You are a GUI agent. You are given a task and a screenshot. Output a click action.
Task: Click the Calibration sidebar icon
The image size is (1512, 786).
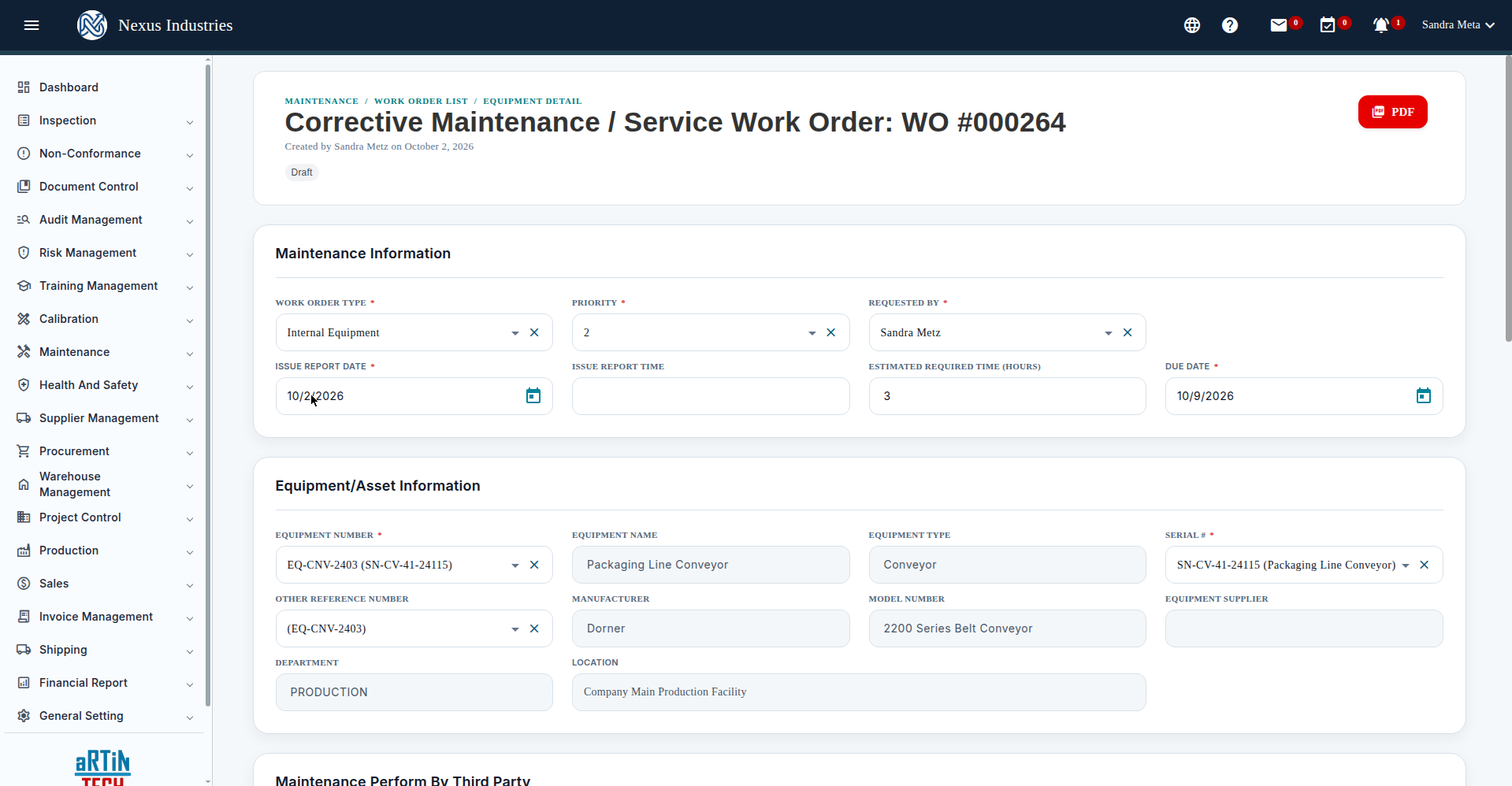click(24, 319)
